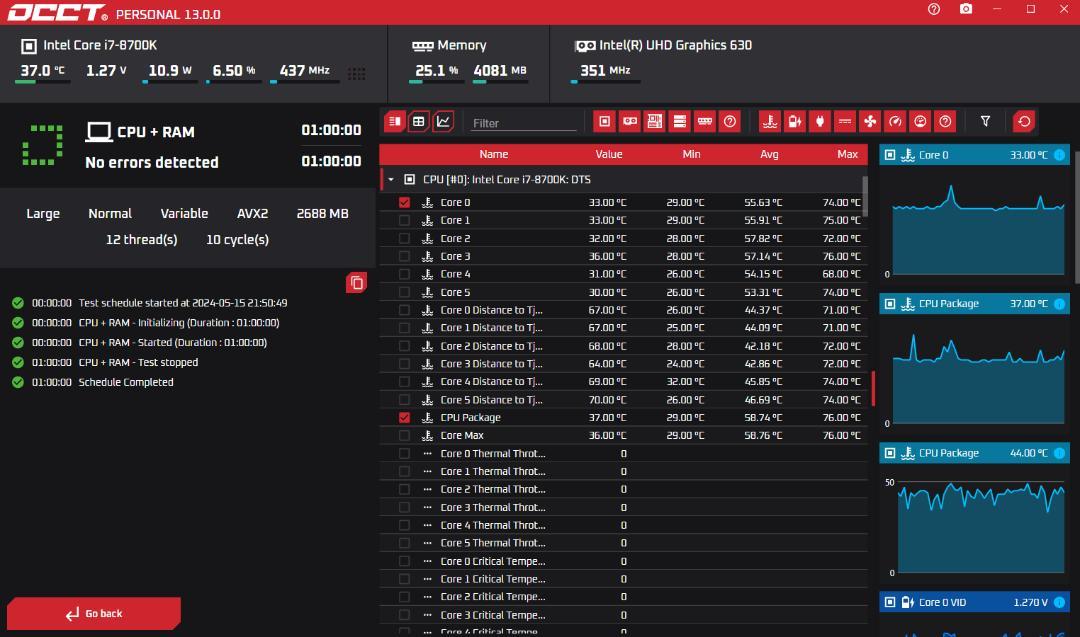The width and height of the screenshot is (1080, 637).
Task: Toggle the voltage sensor type filter
Action: tap(795, 122)
